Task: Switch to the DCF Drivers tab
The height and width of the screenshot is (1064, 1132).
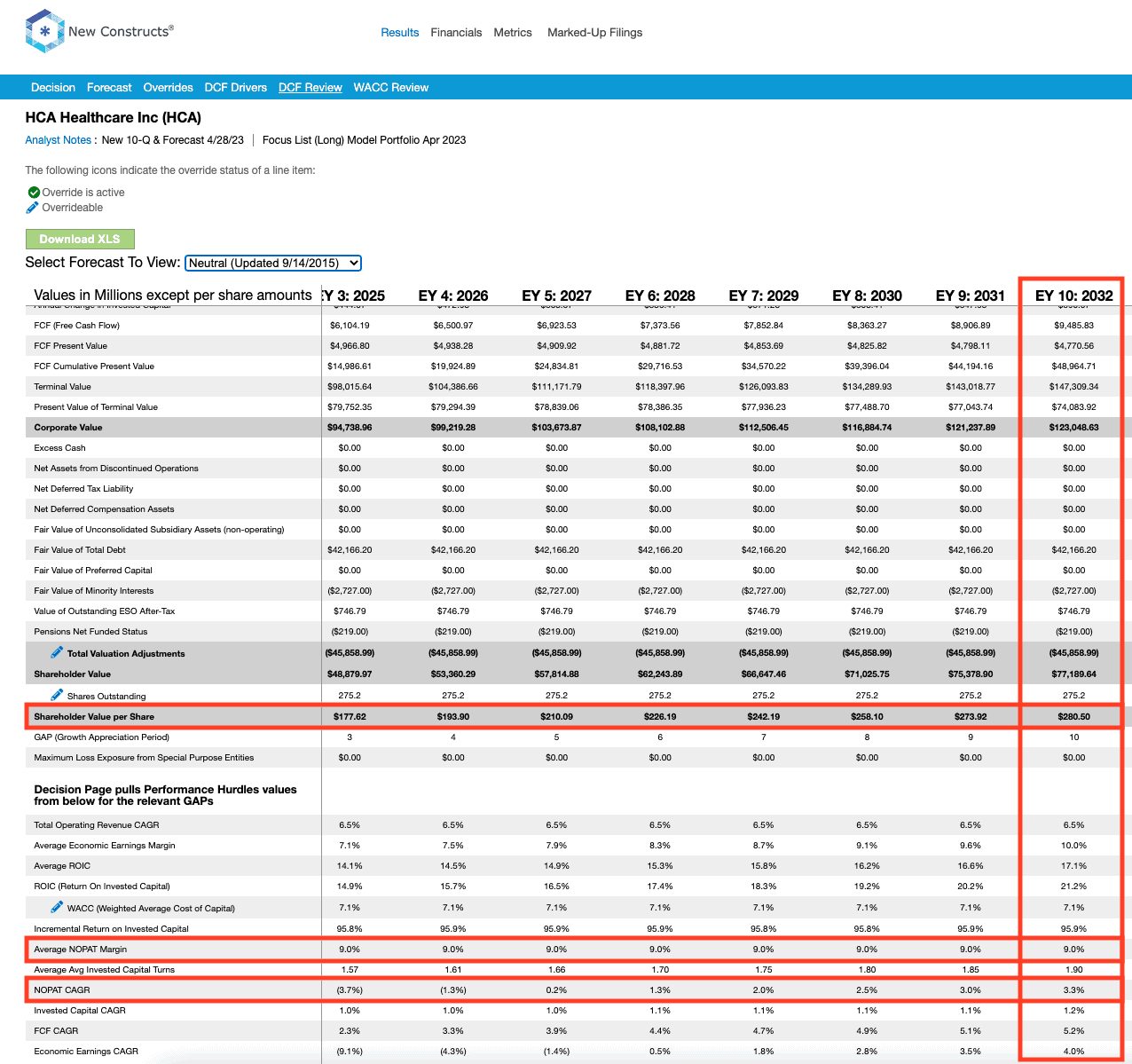Action: coord(236,88)
